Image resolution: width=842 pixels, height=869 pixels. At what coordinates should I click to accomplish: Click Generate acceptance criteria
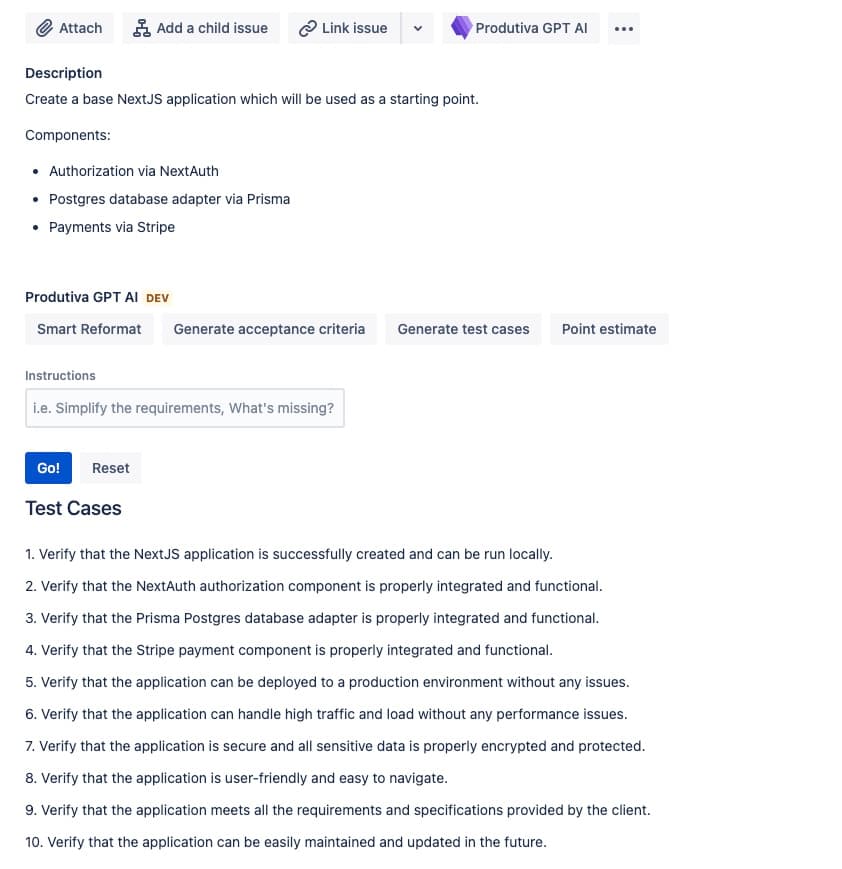269,328
